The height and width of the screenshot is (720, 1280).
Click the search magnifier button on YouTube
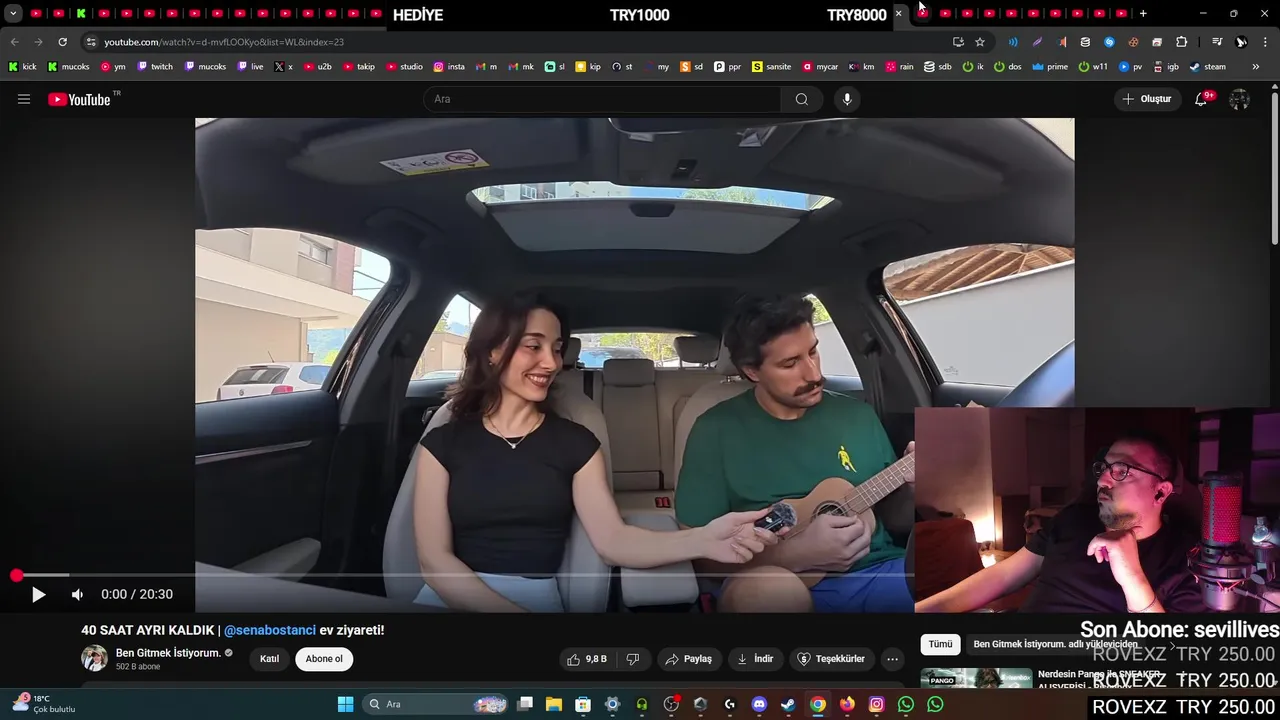(x=802, y=99)
